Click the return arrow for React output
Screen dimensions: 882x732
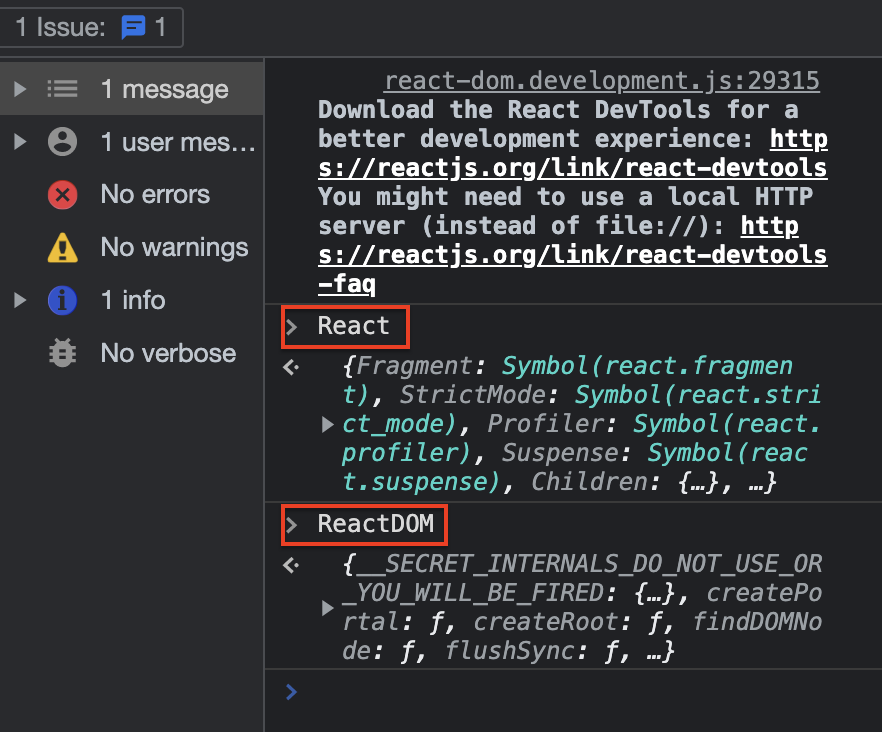point(291,367)
